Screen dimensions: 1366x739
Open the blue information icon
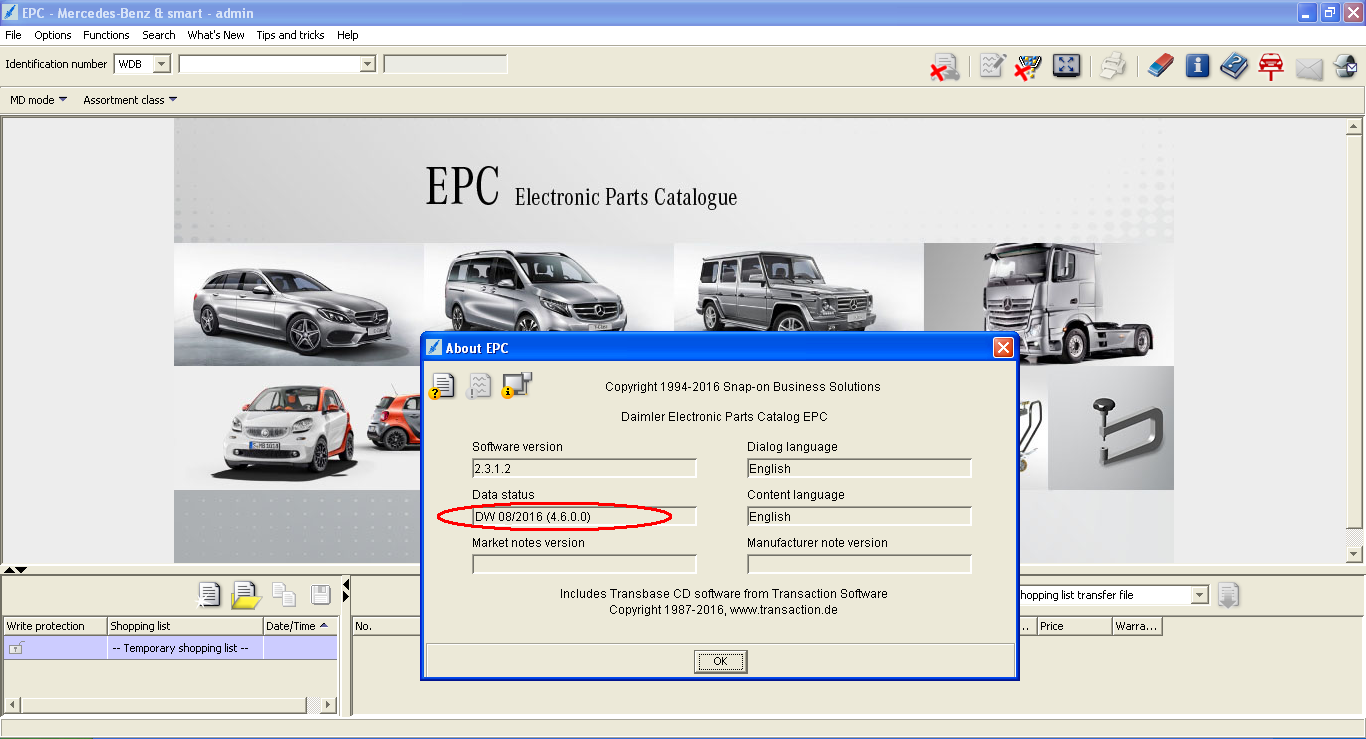[1198, 67]
